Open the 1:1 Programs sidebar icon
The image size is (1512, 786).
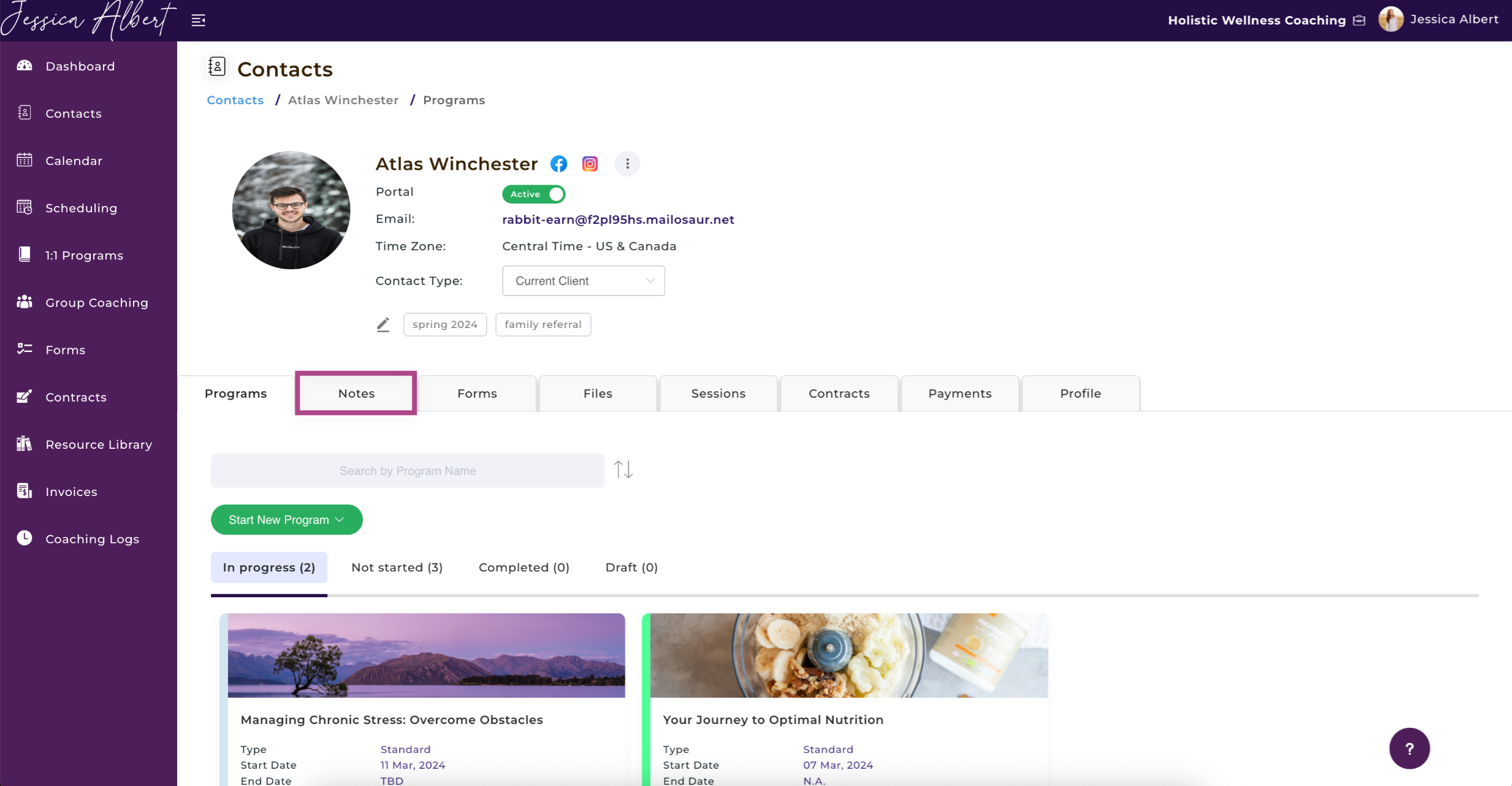pyautogui.click(x=25, y=254)
